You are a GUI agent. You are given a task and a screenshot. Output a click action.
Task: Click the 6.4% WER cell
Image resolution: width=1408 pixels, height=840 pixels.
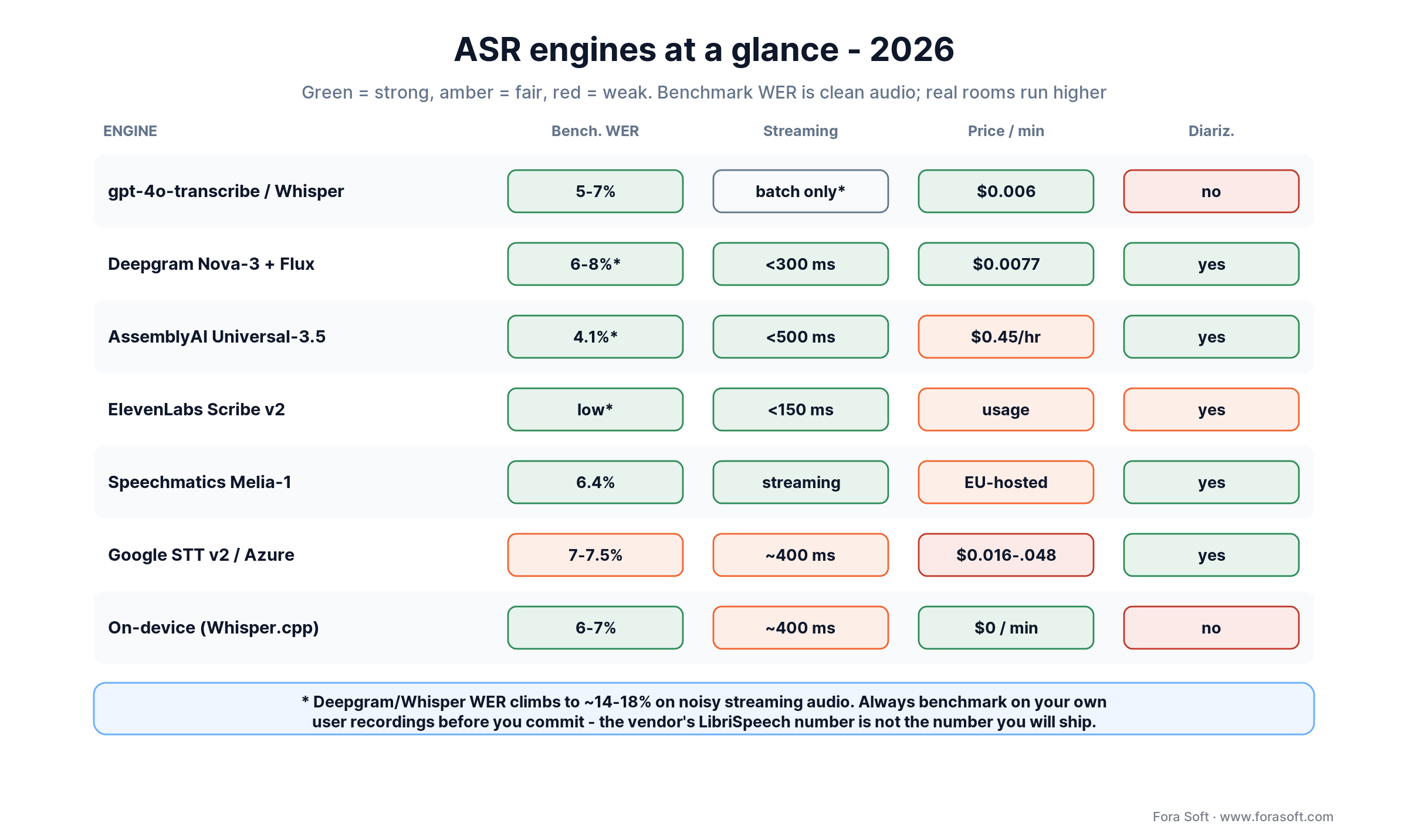pyautogui.click(x=595, y=482)
